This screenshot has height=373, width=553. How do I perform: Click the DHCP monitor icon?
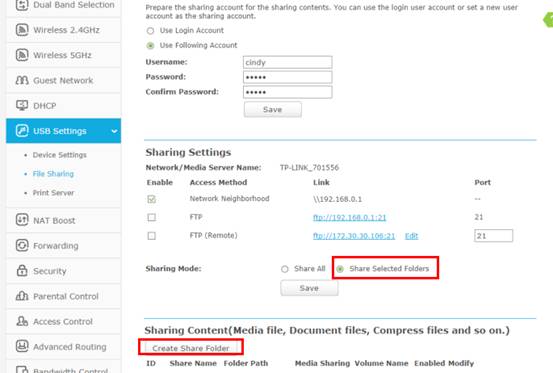tap(22, 105)
